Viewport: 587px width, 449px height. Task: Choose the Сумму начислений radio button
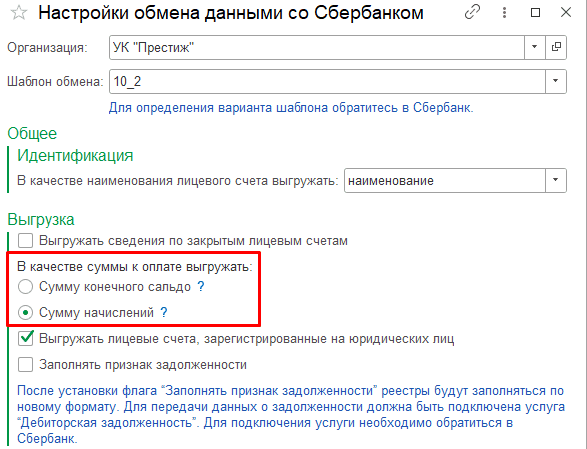coord(25,313)
